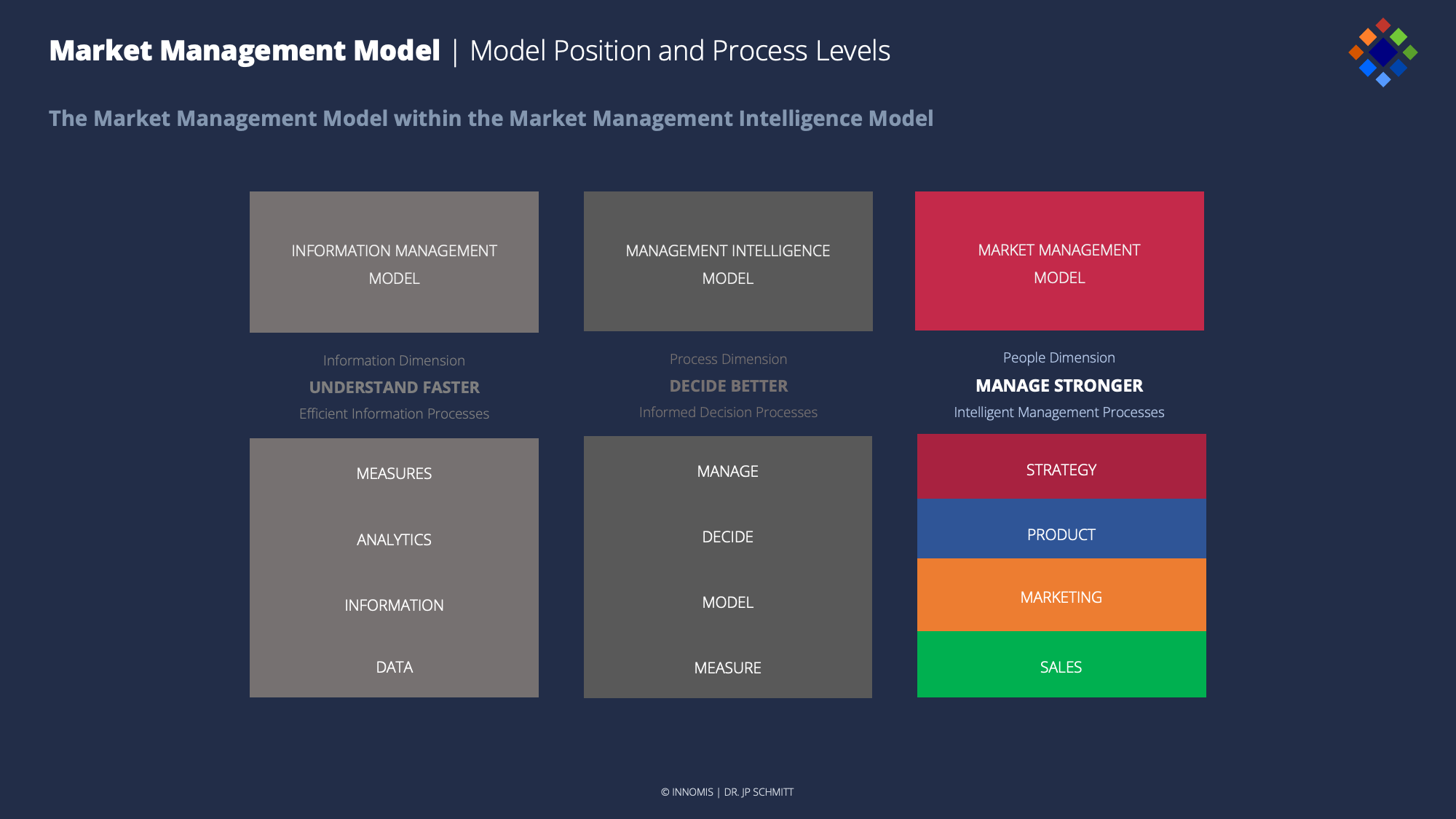
Task: Select the Data level label
Action: [x=394, y=667]
